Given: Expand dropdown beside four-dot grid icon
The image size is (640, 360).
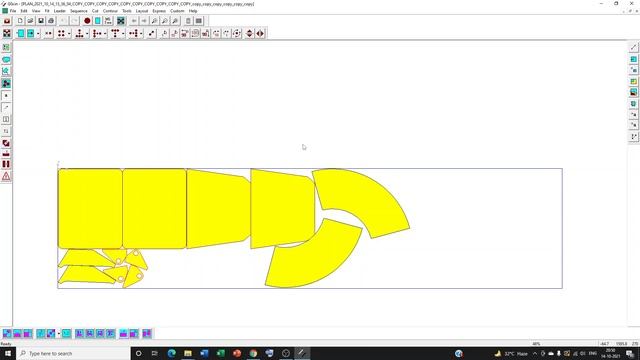Looking at the screenshot, I should tap(69, 33).
